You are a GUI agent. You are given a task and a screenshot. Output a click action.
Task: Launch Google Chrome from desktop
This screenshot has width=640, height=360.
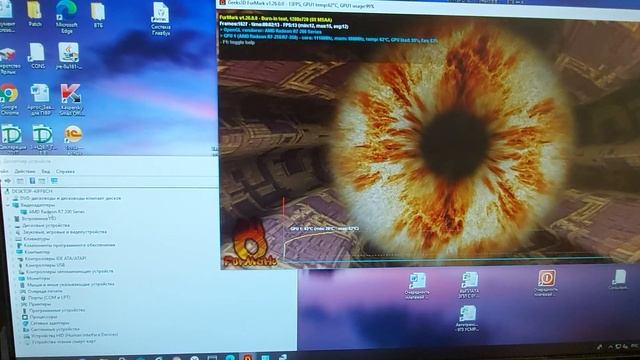click(x=9, y=99)
